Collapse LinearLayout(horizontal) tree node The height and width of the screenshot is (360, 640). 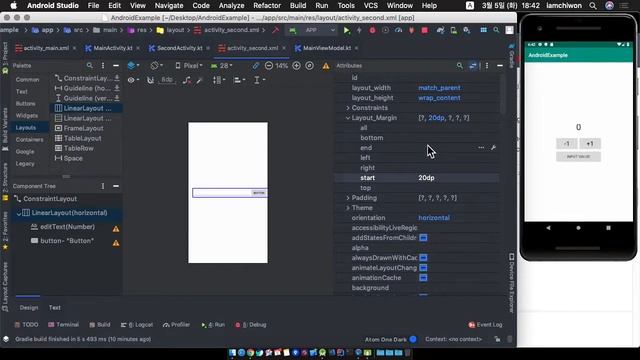pyautogui.click(x=19, y=213)
